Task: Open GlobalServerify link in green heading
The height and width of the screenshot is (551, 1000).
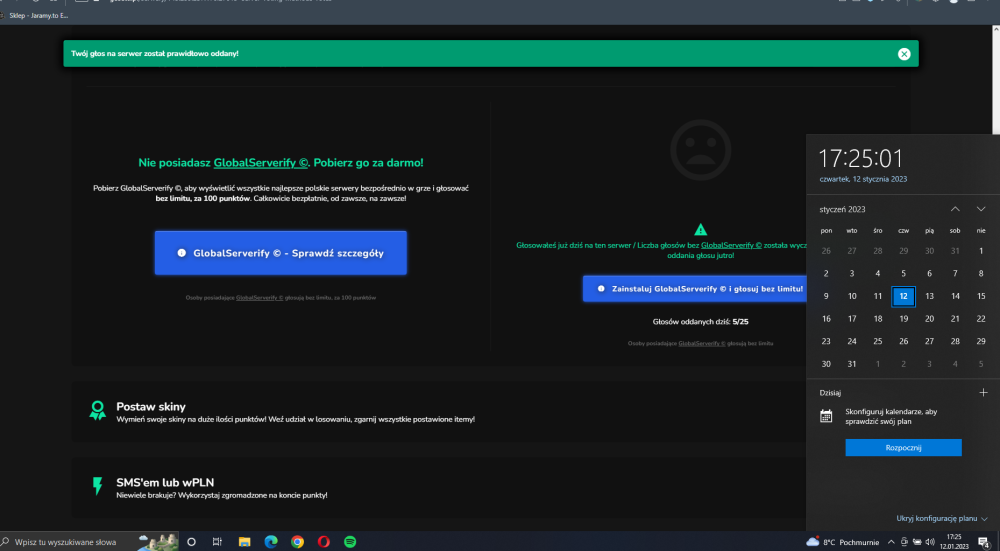Action: (261, 163)
